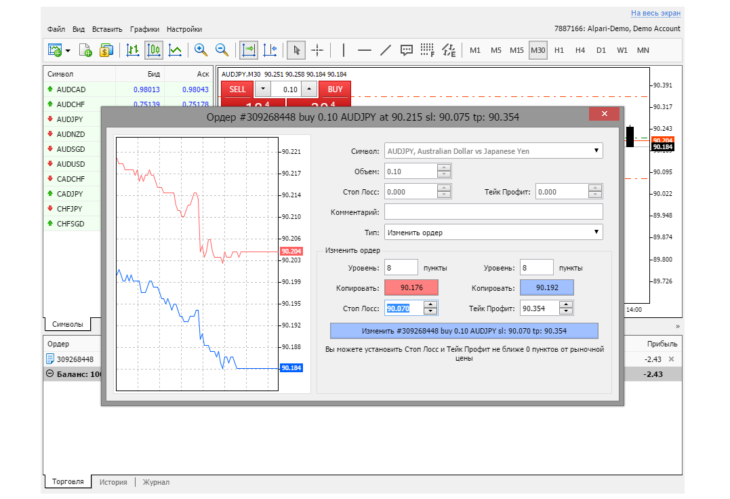Click the new order document icon
This screenshot has height=499, width=730.
point(85,50)
